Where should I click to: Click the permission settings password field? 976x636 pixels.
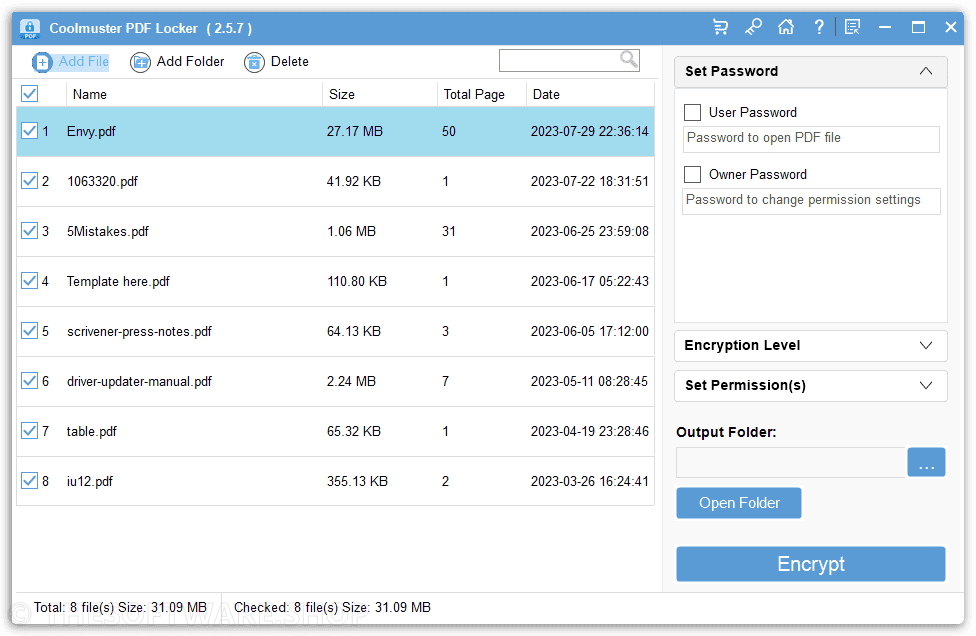[811, 201]
